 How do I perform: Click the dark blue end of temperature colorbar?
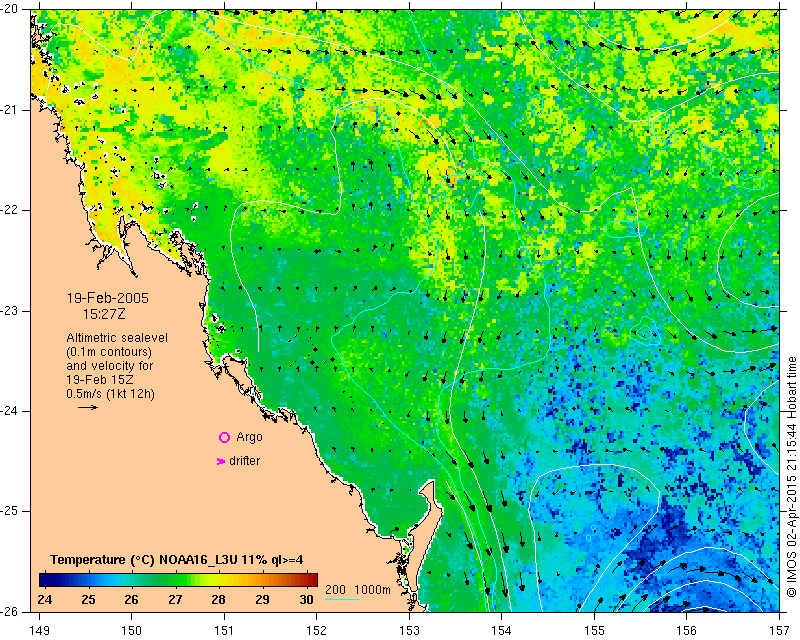tap(45, 580)
